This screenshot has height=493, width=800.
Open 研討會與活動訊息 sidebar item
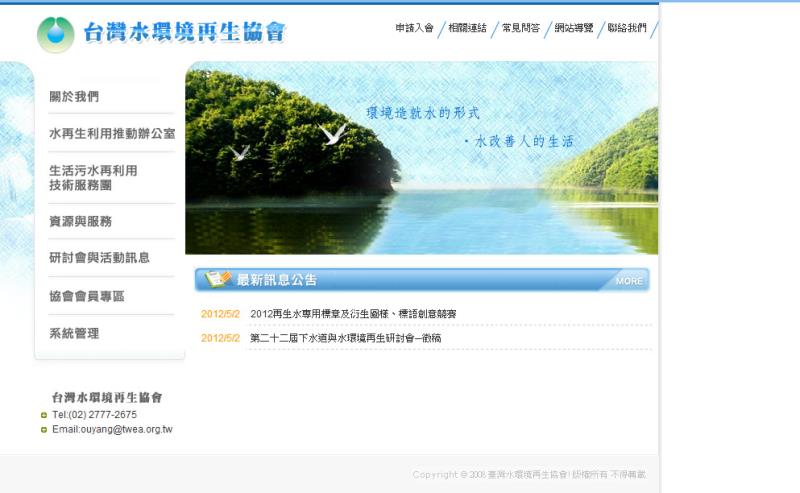[99, 258]
